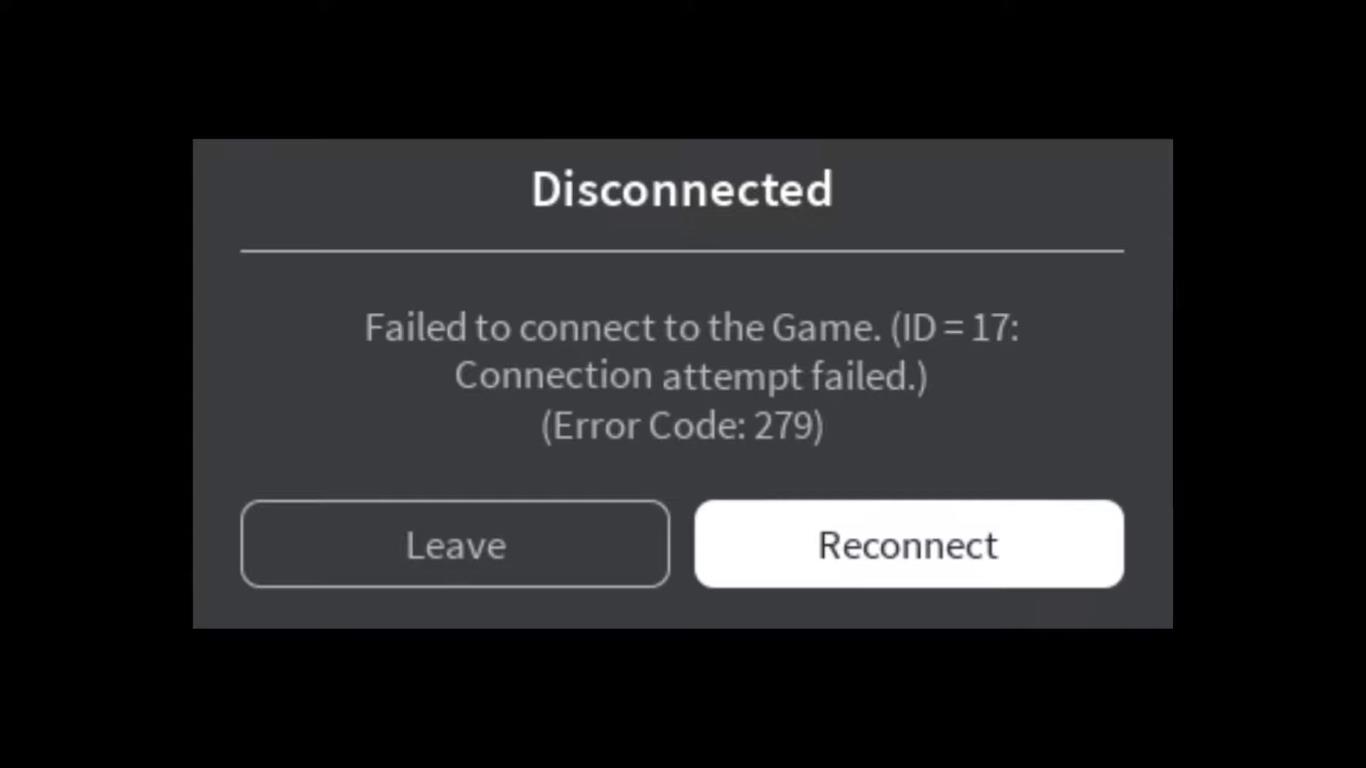Choose the white Reconnect option
1366x768 pixels.
(909, 544)
